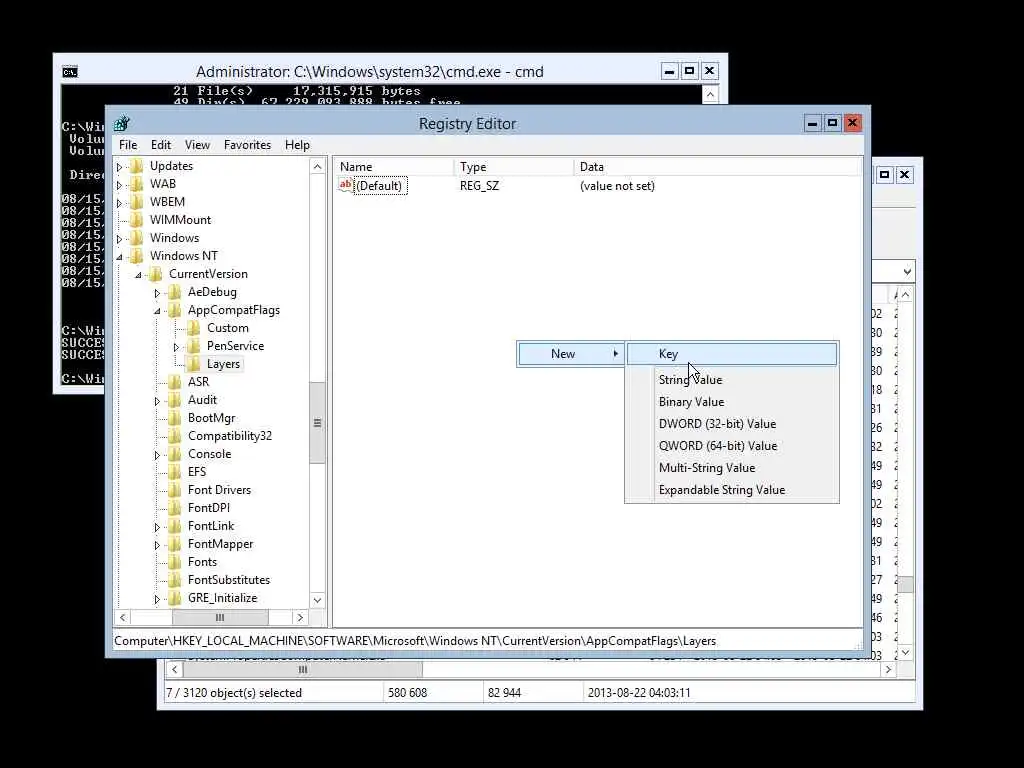The image size is (1024, 768).
Task: Click the FontSubstitutes folder icon
Action: pos(174,580)
